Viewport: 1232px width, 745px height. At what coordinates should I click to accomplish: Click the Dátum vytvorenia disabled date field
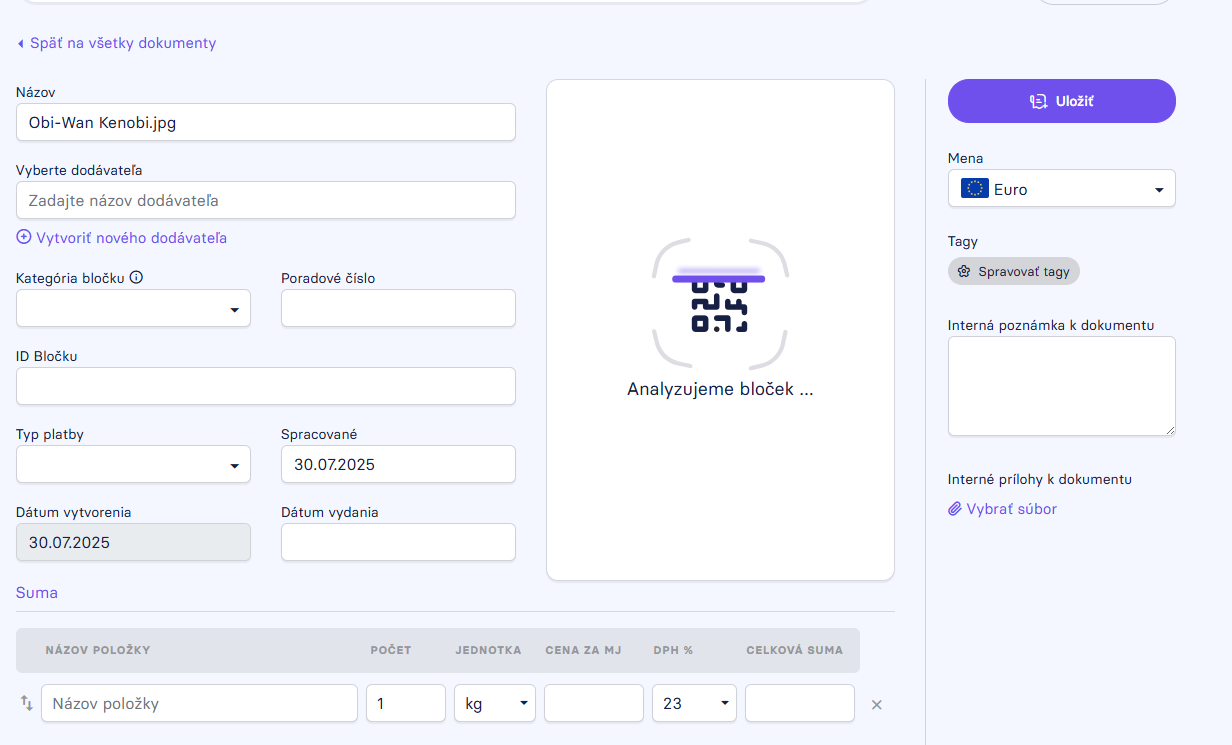pyautogui.click(x=133, y=542)
